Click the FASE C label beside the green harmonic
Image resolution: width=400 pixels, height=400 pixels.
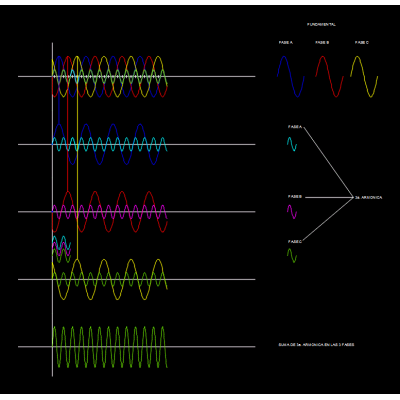click(295, 242)
